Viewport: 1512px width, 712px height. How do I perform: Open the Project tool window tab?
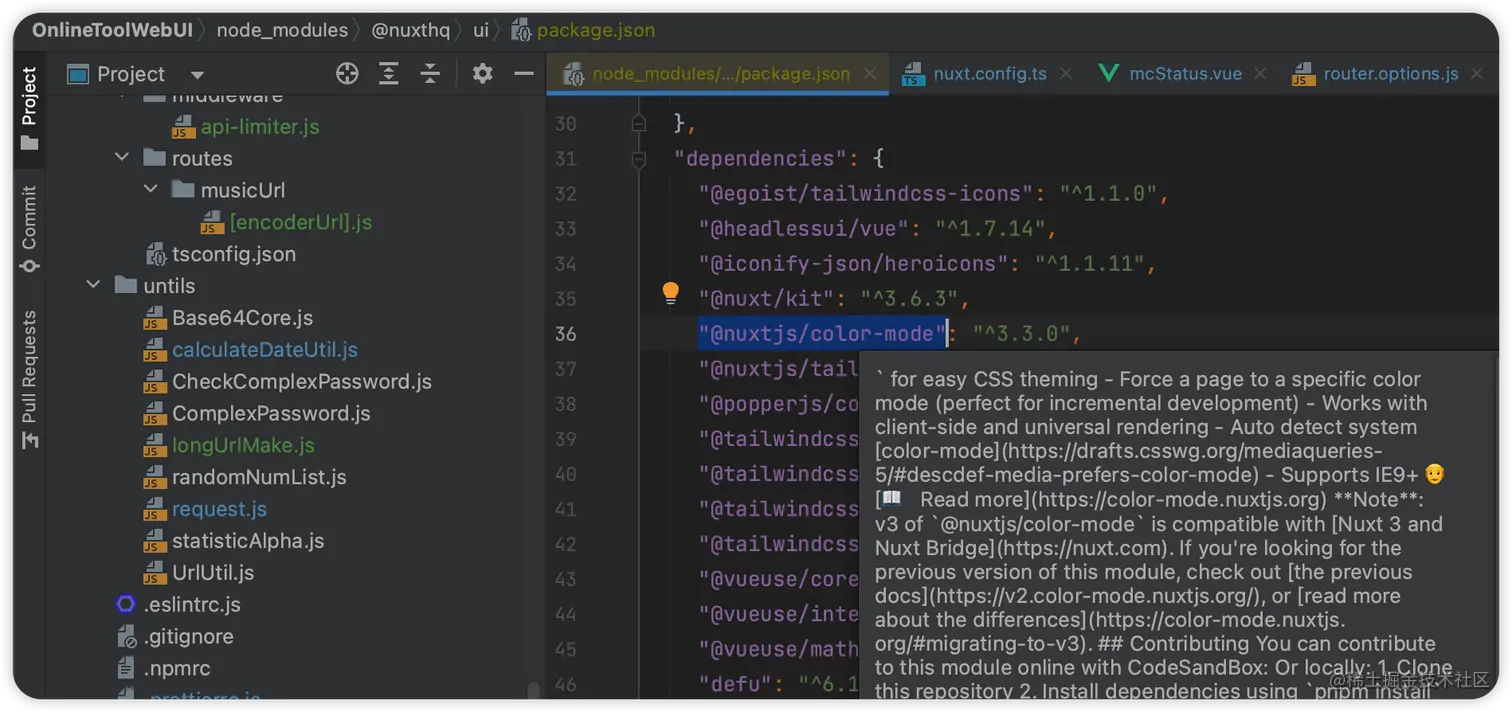29,108
